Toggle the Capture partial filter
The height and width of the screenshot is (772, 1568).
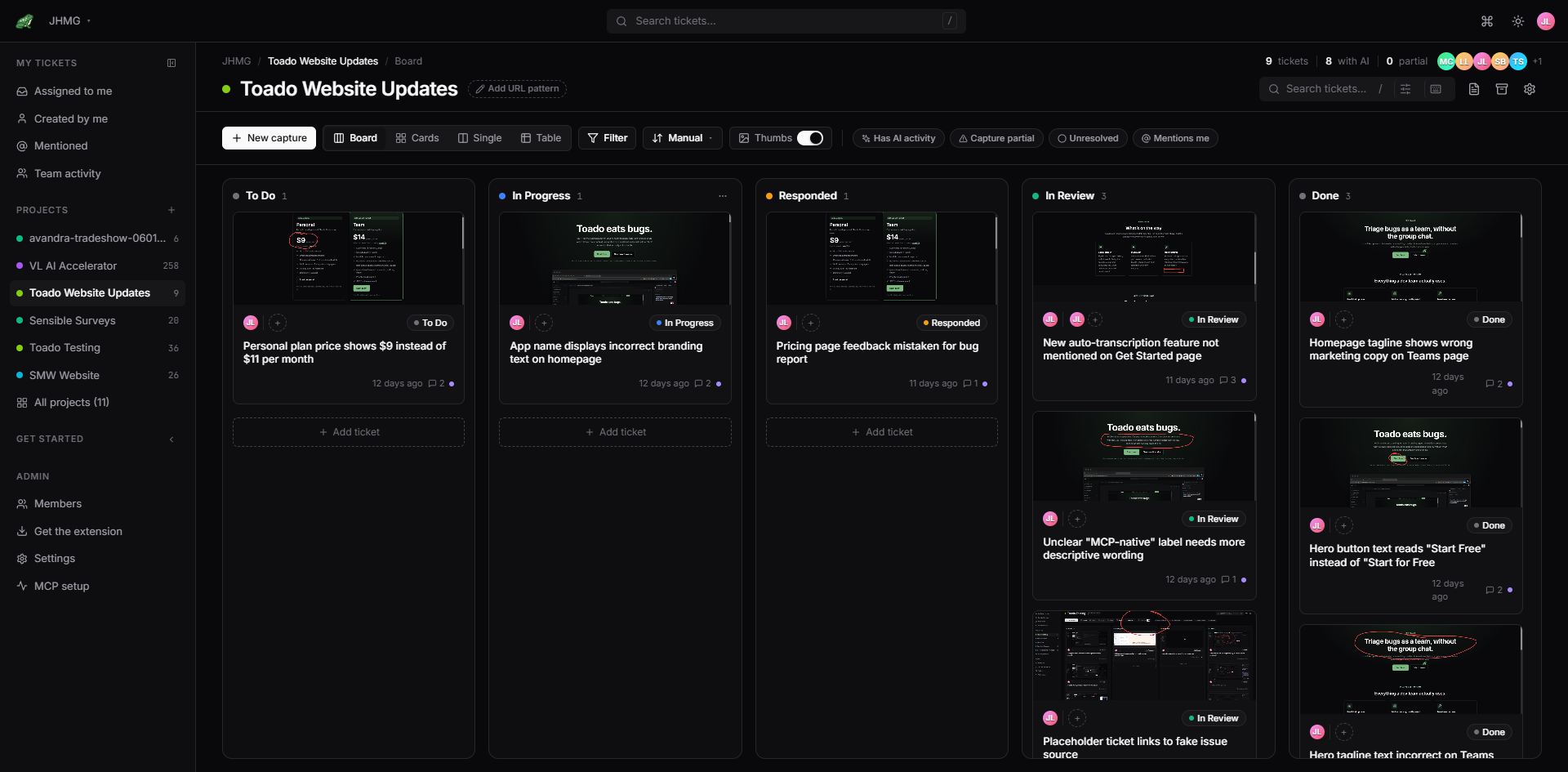pos(996,138)
